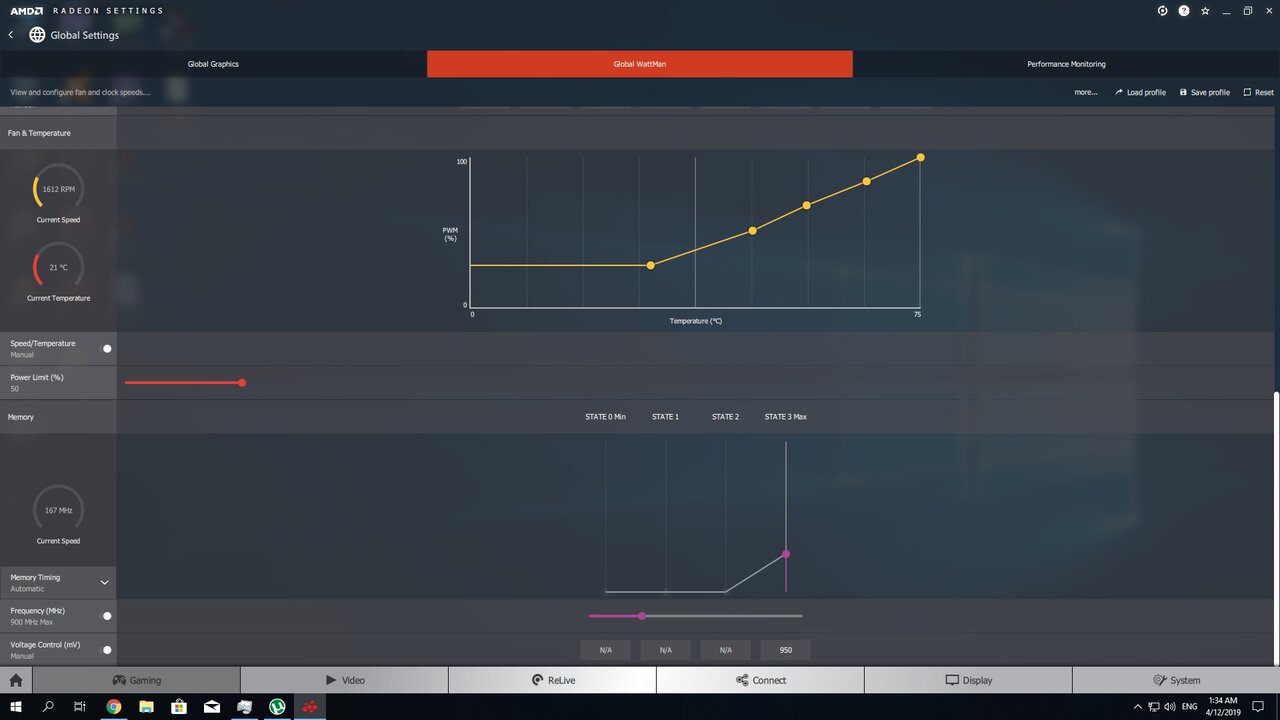The image size is (1280, 720).
Task: Click the Radeon Settings taskbar icon
Action: 310,707
